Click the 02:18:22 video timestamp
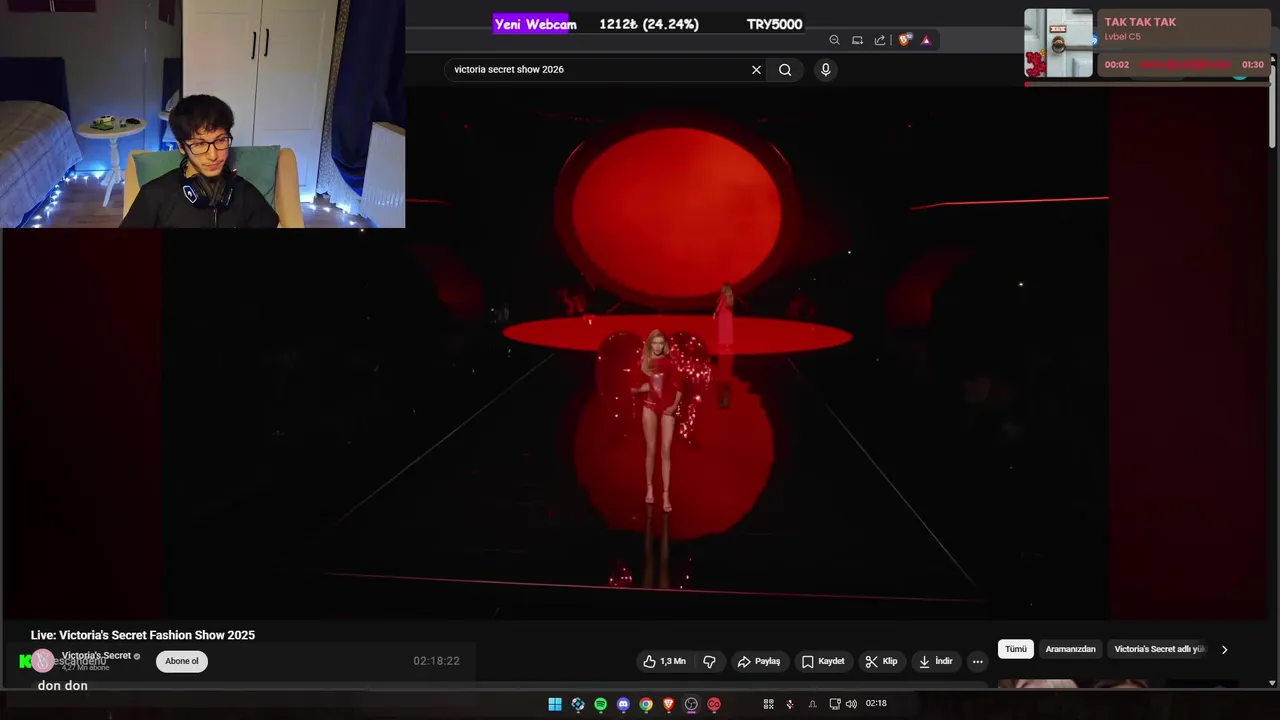1280x720 pixels. [x=437, y=661]
